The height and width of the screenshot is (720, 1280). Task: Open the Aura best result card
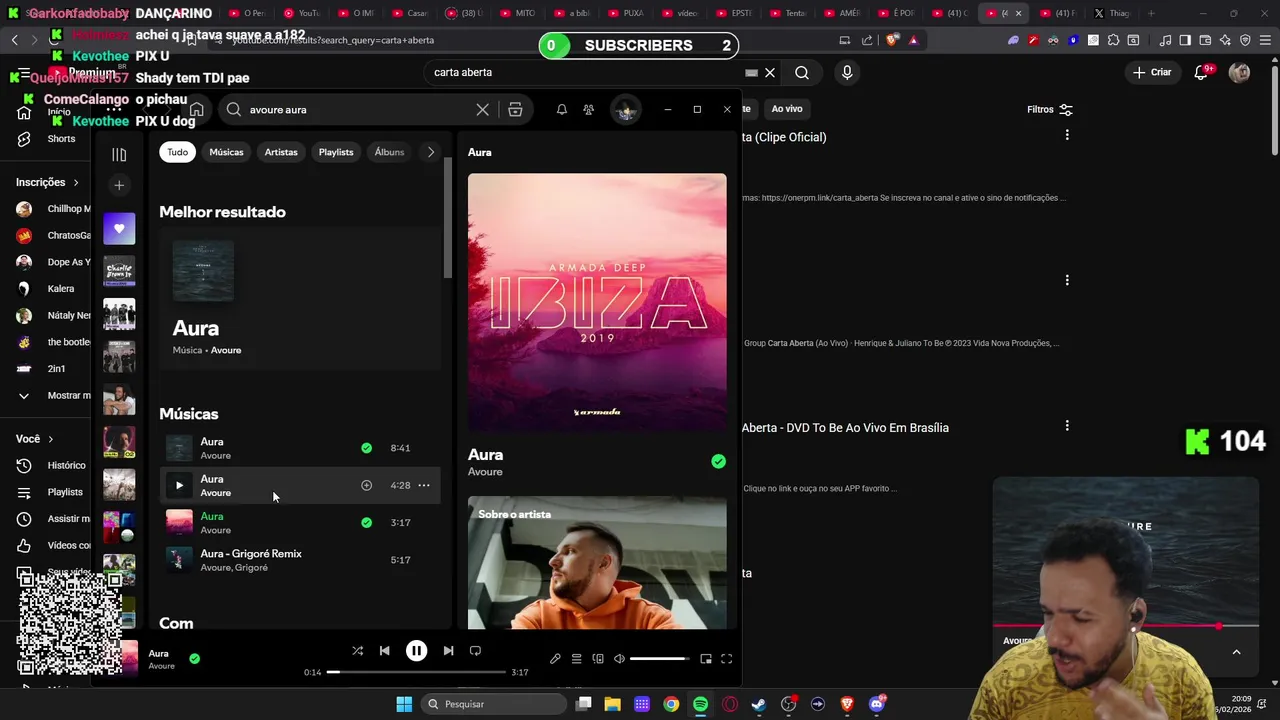coord(299,298)
